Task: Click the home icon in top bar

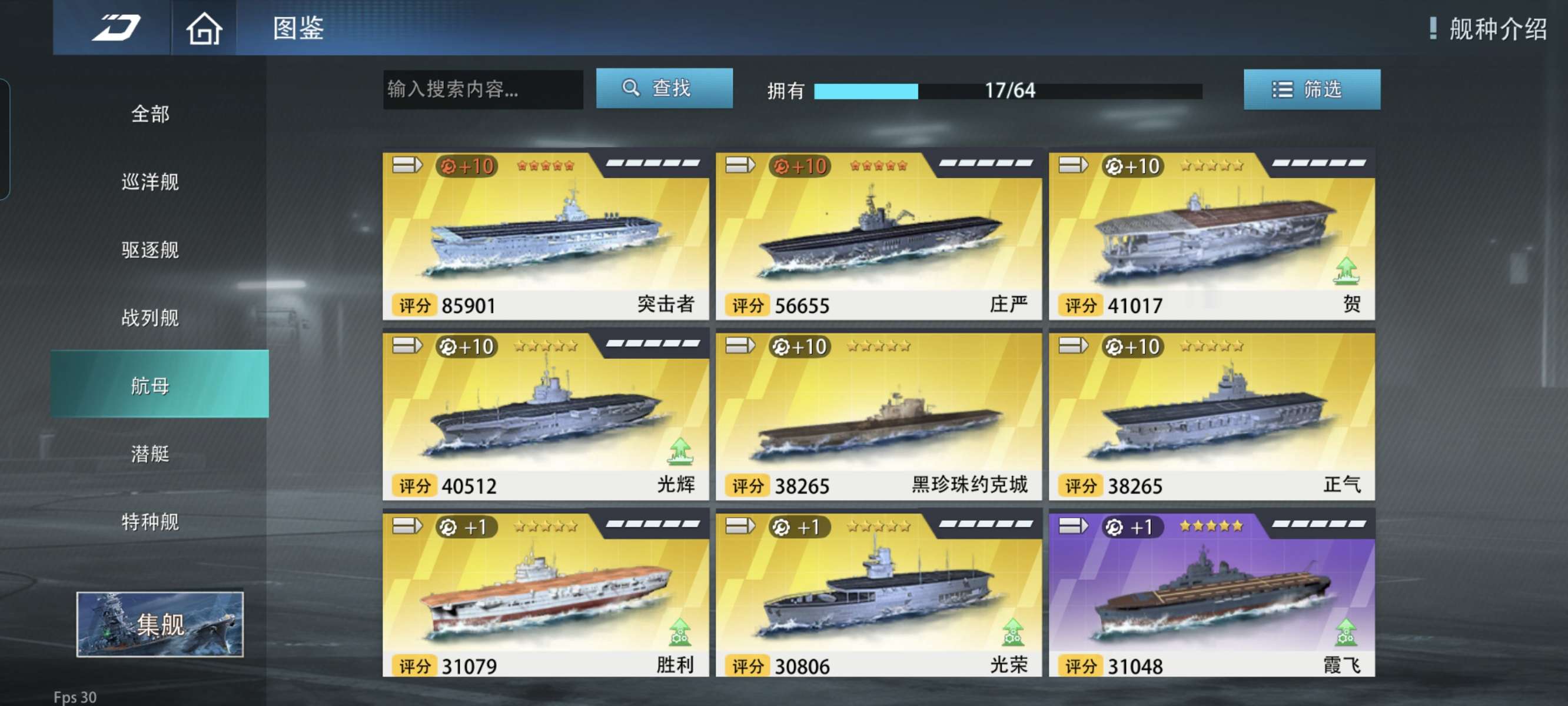Action: point(204,28)
